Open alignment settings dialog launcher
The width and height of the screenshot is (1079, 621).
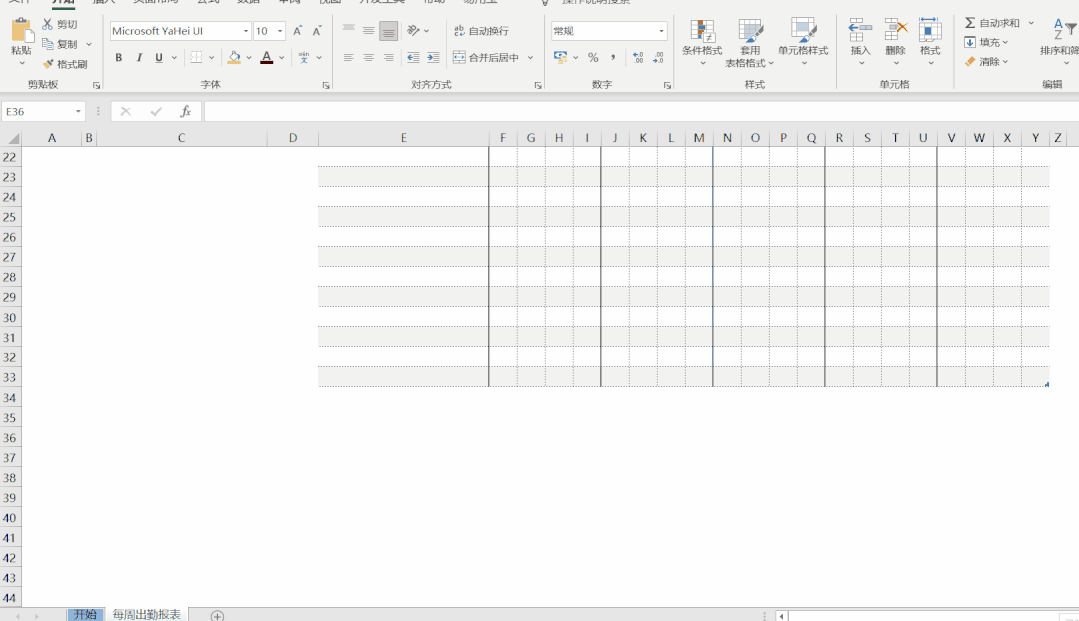click(x=537, y=85)
